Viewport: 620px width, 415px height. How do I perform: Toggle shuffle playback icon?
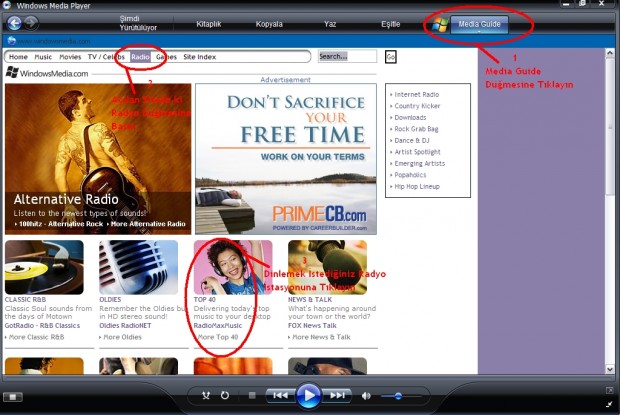point(206,395)
